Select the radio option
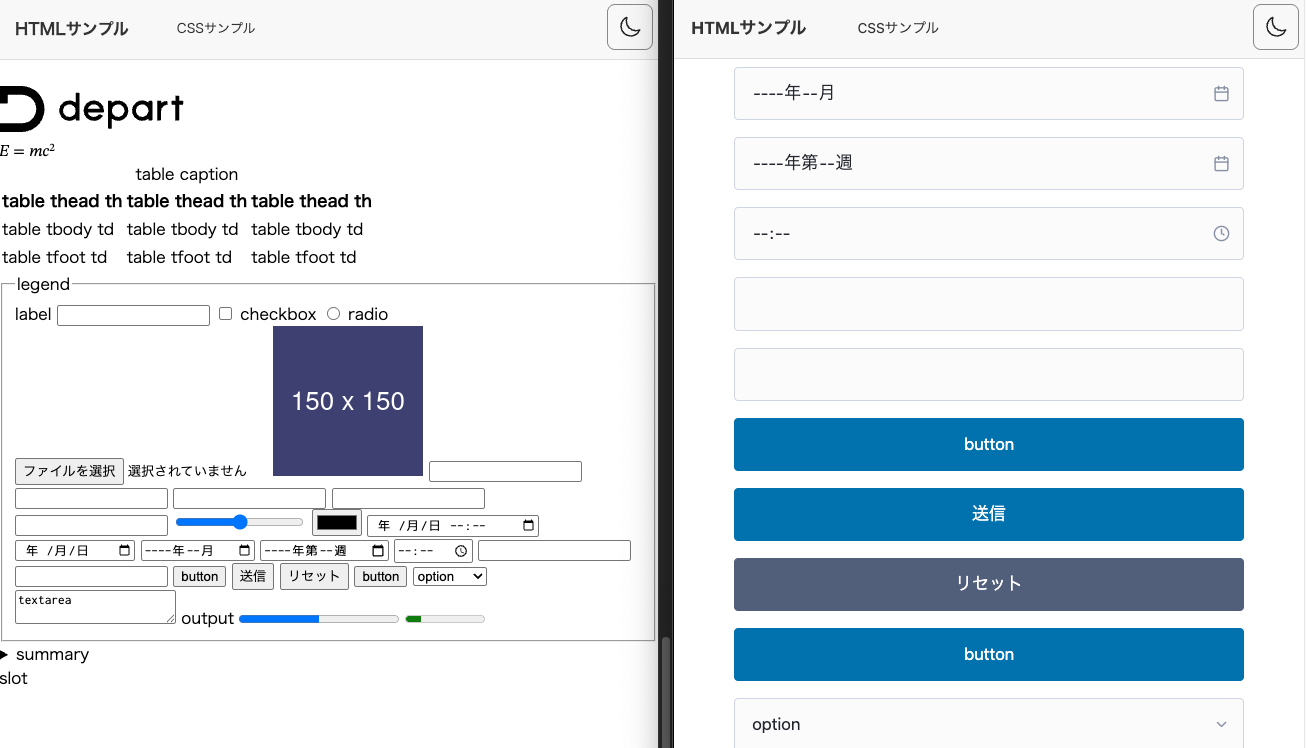 click(333, 314)
